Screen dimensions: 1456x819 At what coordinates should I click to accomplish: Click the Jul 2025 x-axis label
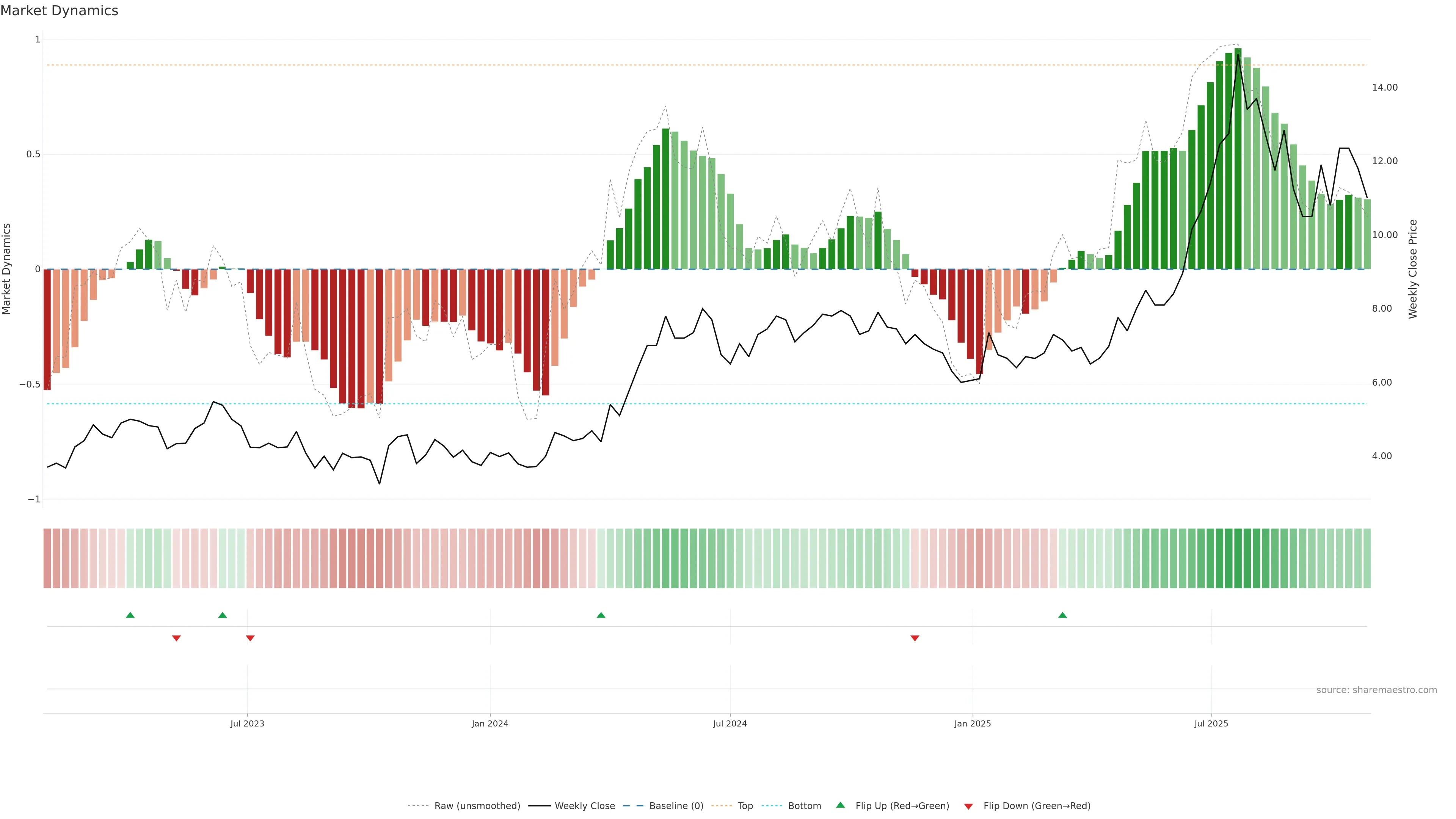(1211, 723)
